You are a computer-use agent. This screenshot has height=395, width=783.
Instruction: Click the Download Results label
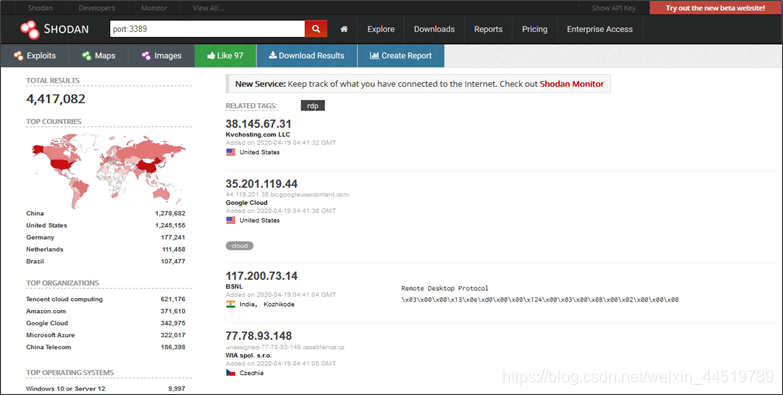coord(312,55)
